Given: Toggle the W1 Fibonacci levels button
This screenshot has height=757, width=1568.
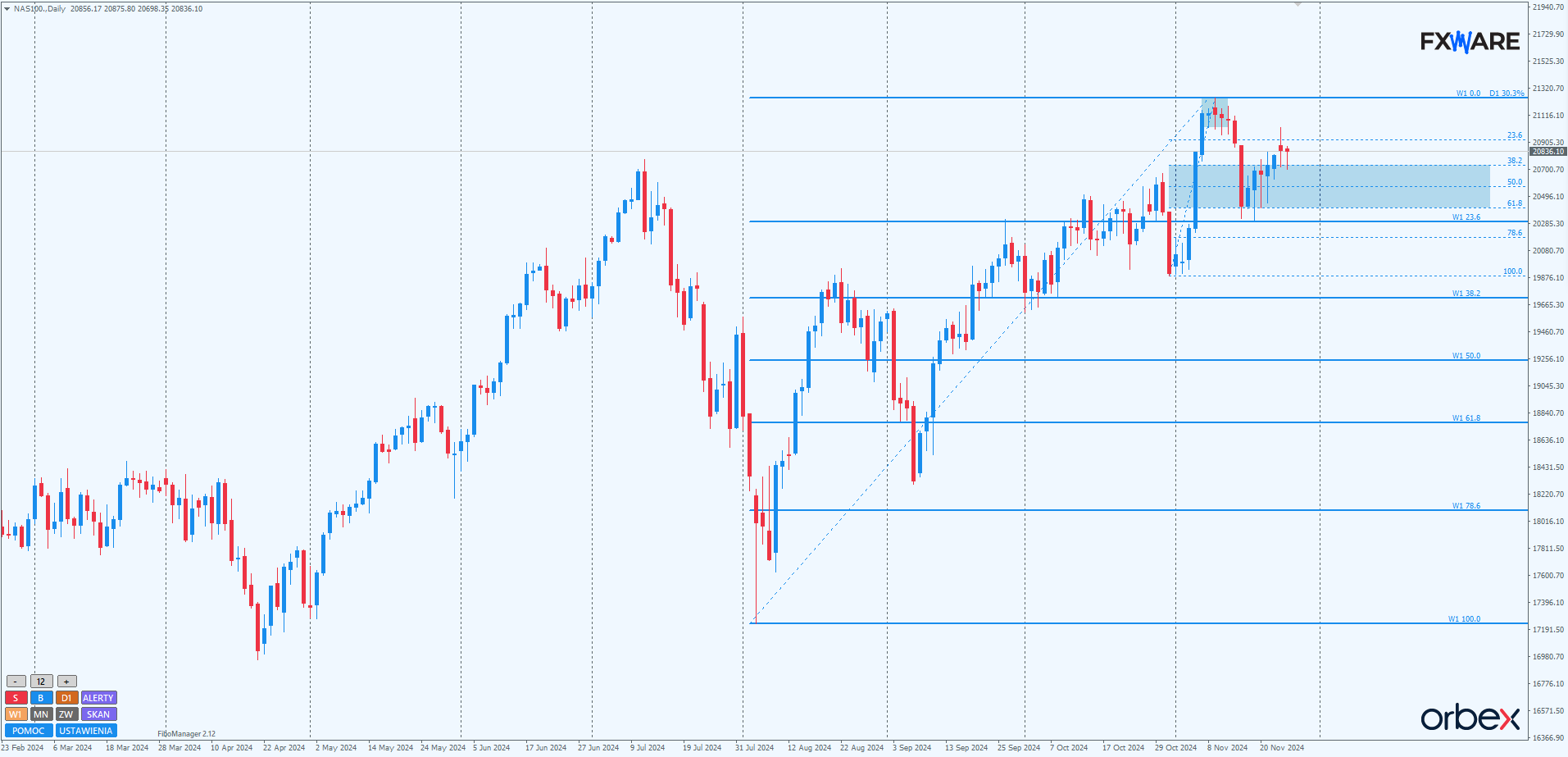Looking at the screenshot, I should point(16,714).
